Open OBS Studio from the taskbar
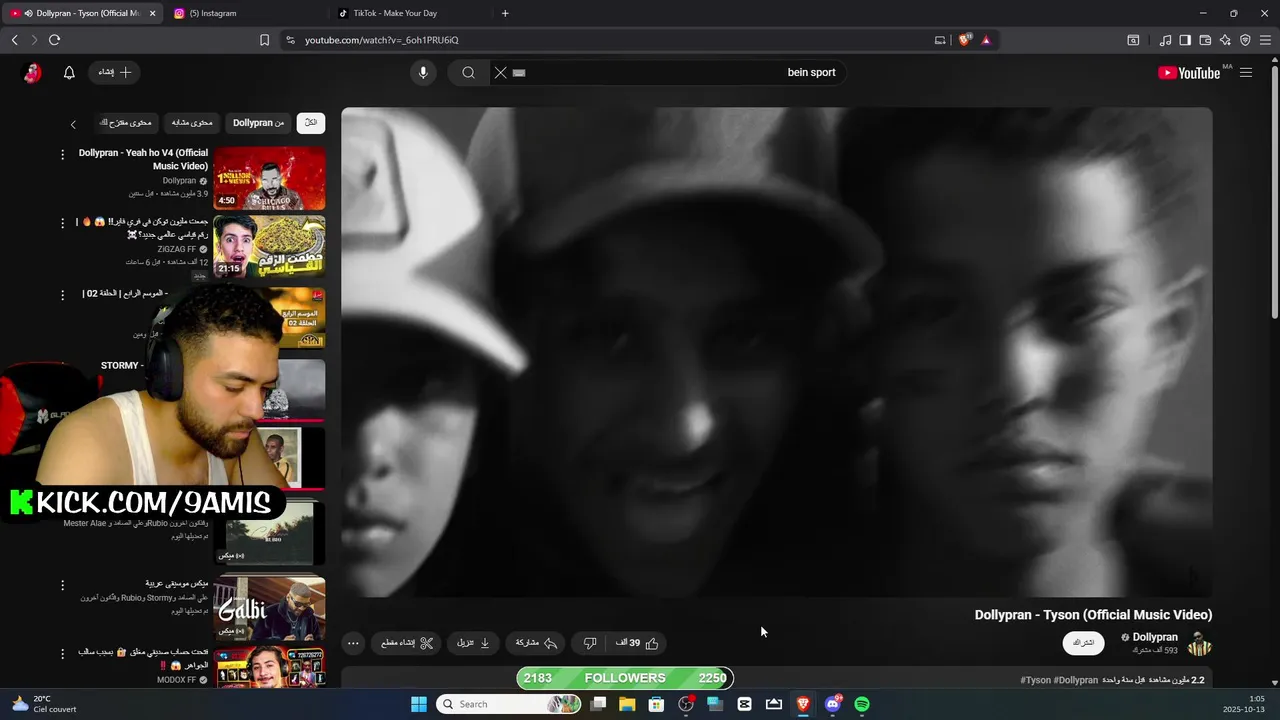 (x=686, y=704)
